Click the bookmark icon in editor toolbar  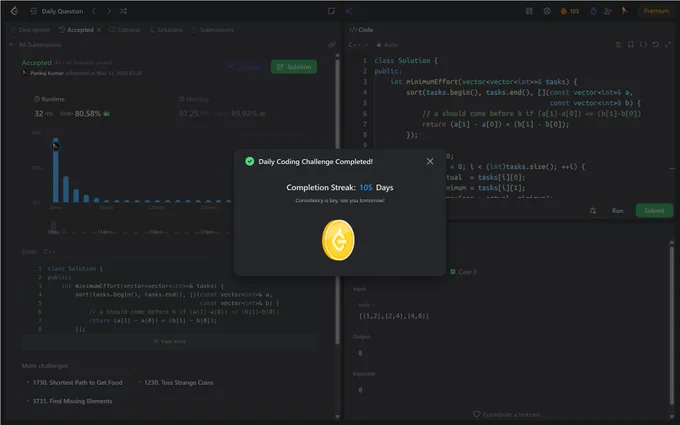point(631,45)
